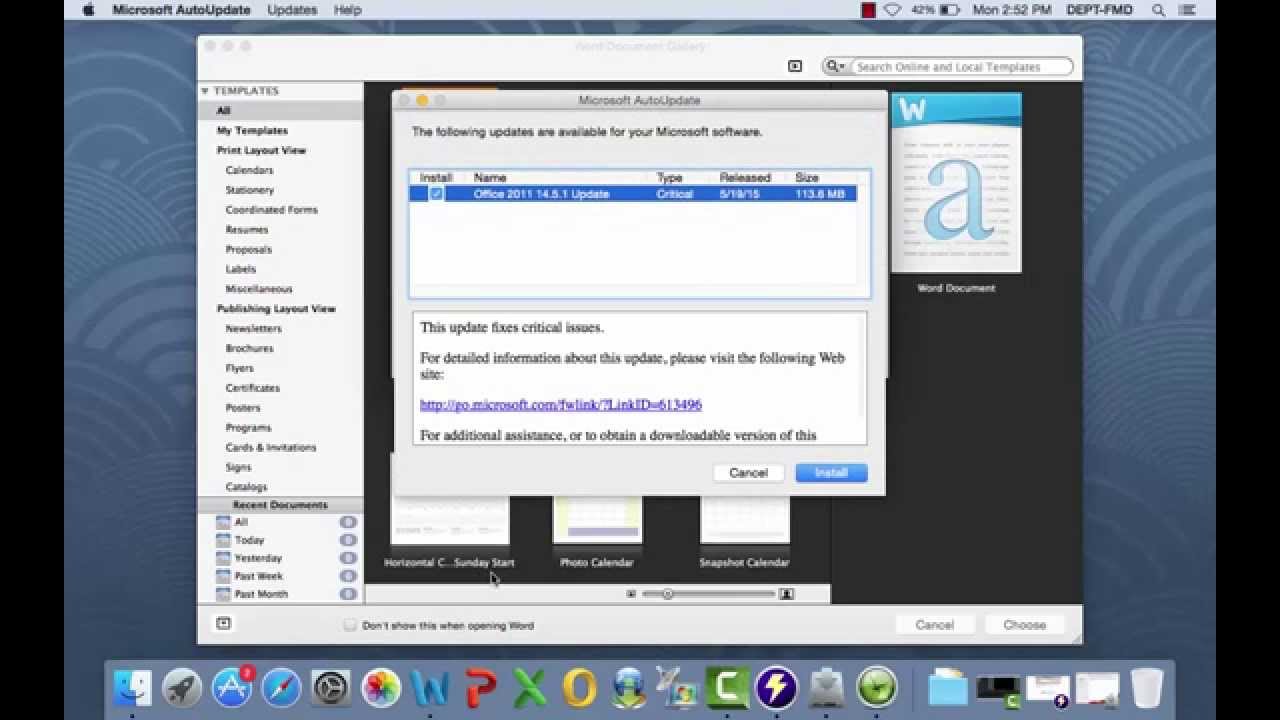The width and height of the screenshot is (1280, 720).
Task: Open Excel from the Dock
Action: tap(530, 687)
